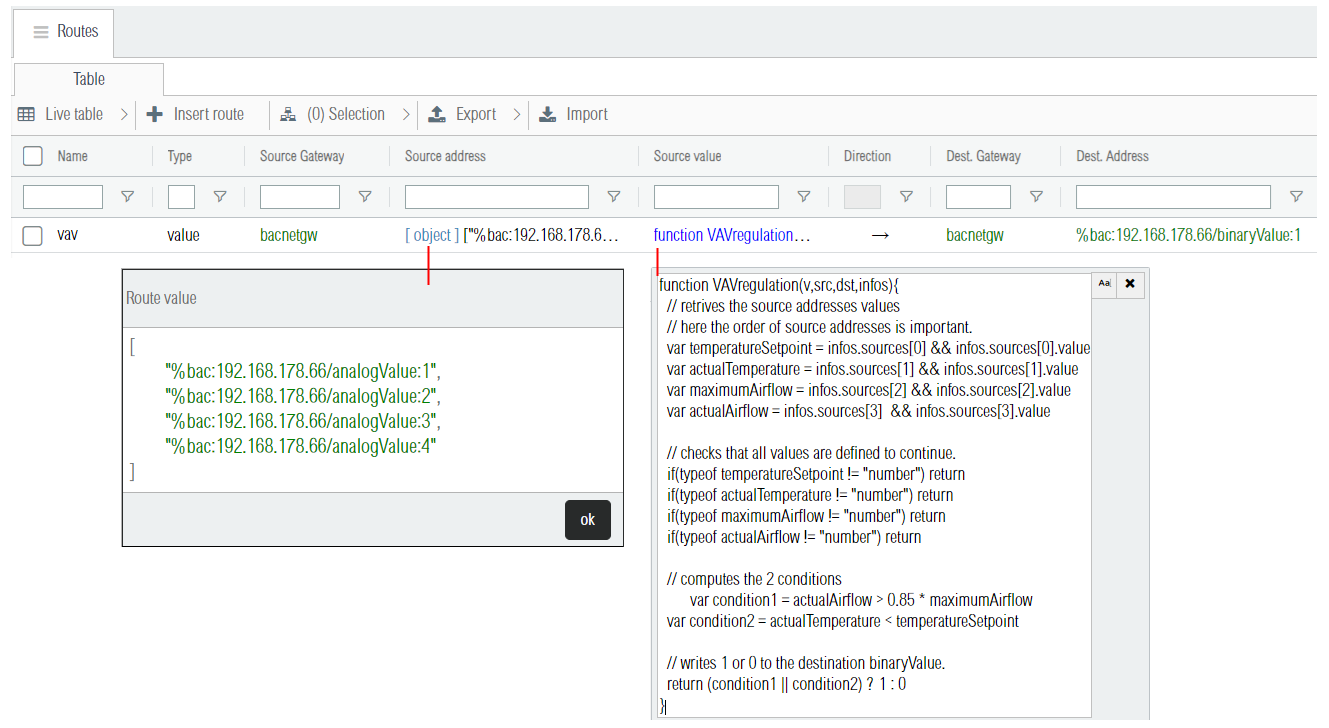This screenshot has width=1329, height=728.
Task: Click the ok button in Route value dialog
Action: (588, 520)
